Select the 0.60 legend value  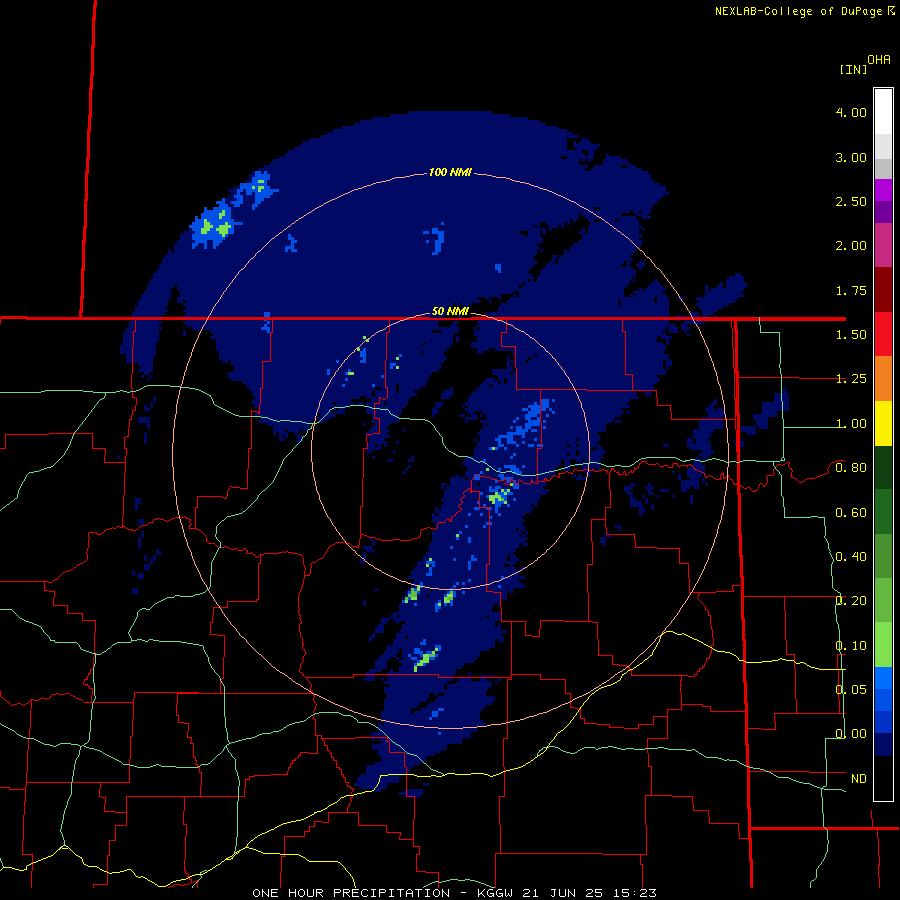click(851, 513)
